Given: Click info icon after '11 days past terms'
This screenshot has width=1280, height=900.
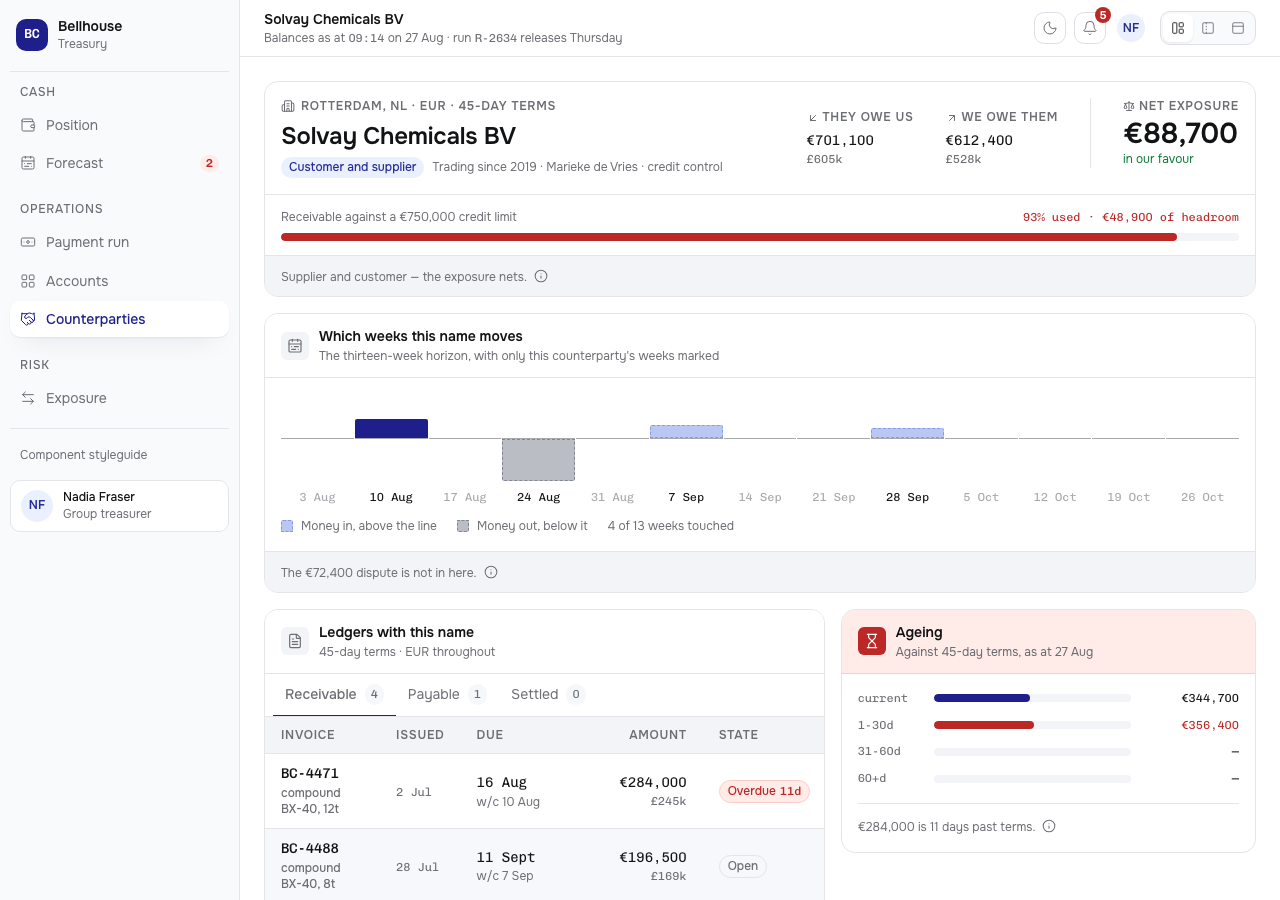Looking at the screenshot, I should click(x=1049, y=826).
